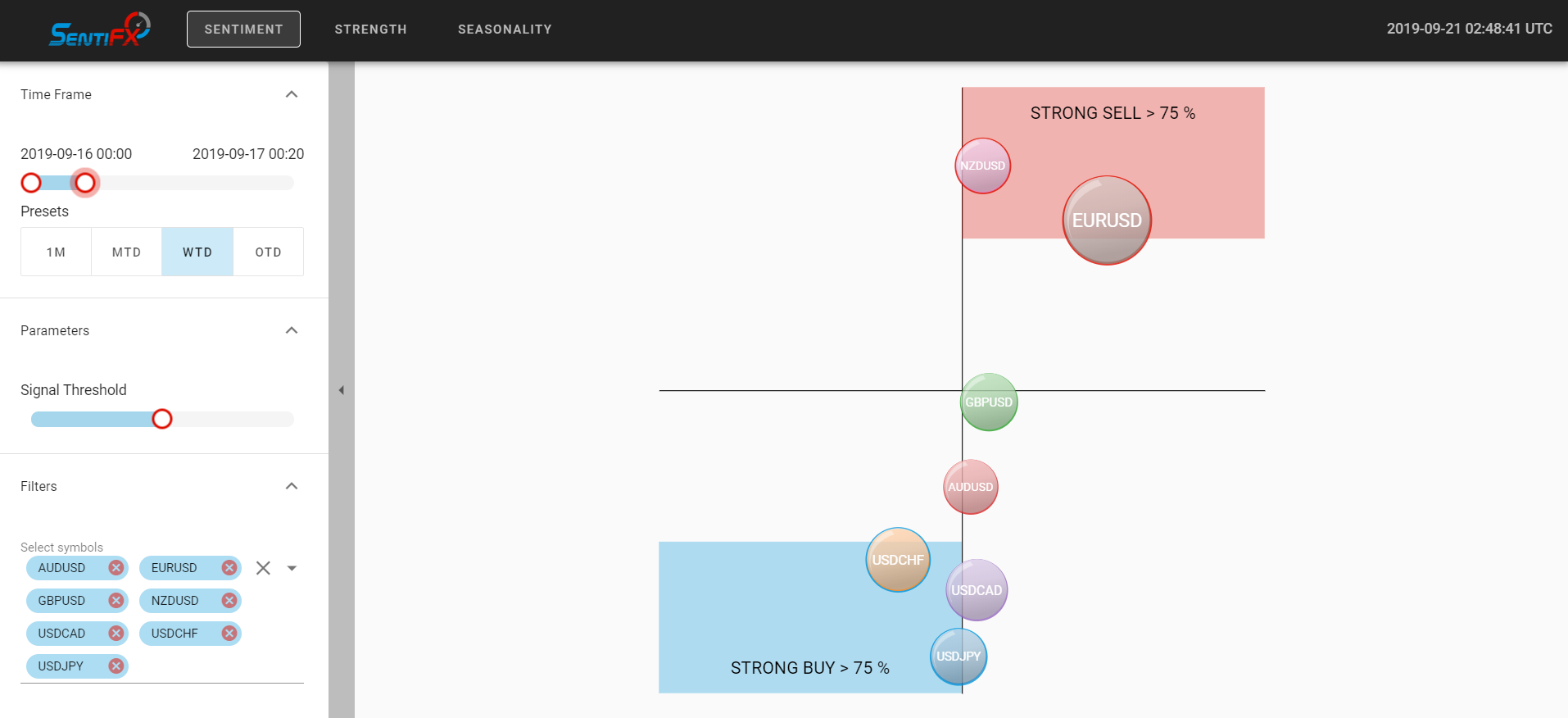Click the Signal Threshold slider handle
Viewport: 1568px width, 718px height.
pyautogui.click(x=162, y=419)
